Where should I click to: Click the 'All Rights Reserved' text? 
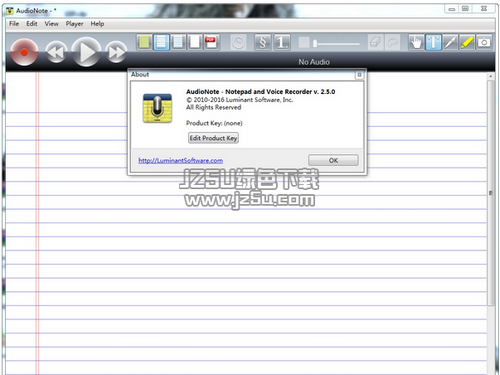[213, 107]
